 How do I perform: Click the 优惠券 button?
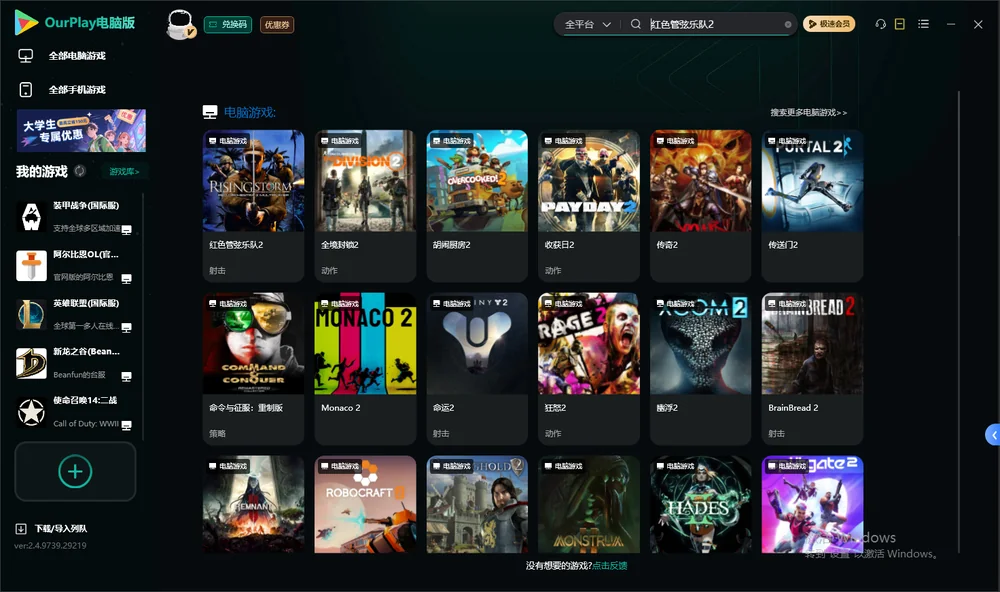coord(277,25)
